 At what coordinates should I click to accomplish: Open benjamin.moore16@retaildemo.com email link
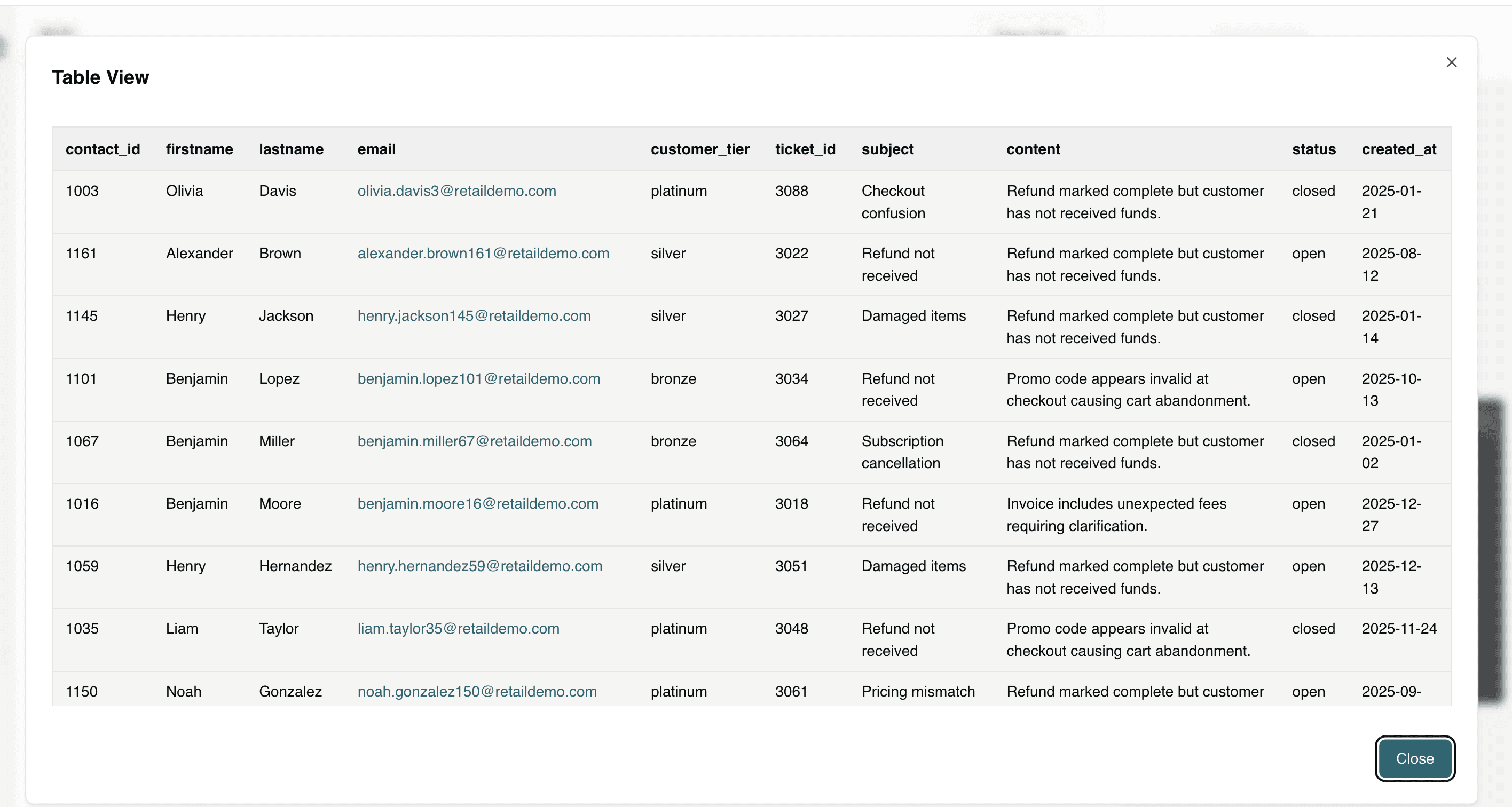pyautogui.click(x=477, y=503)
